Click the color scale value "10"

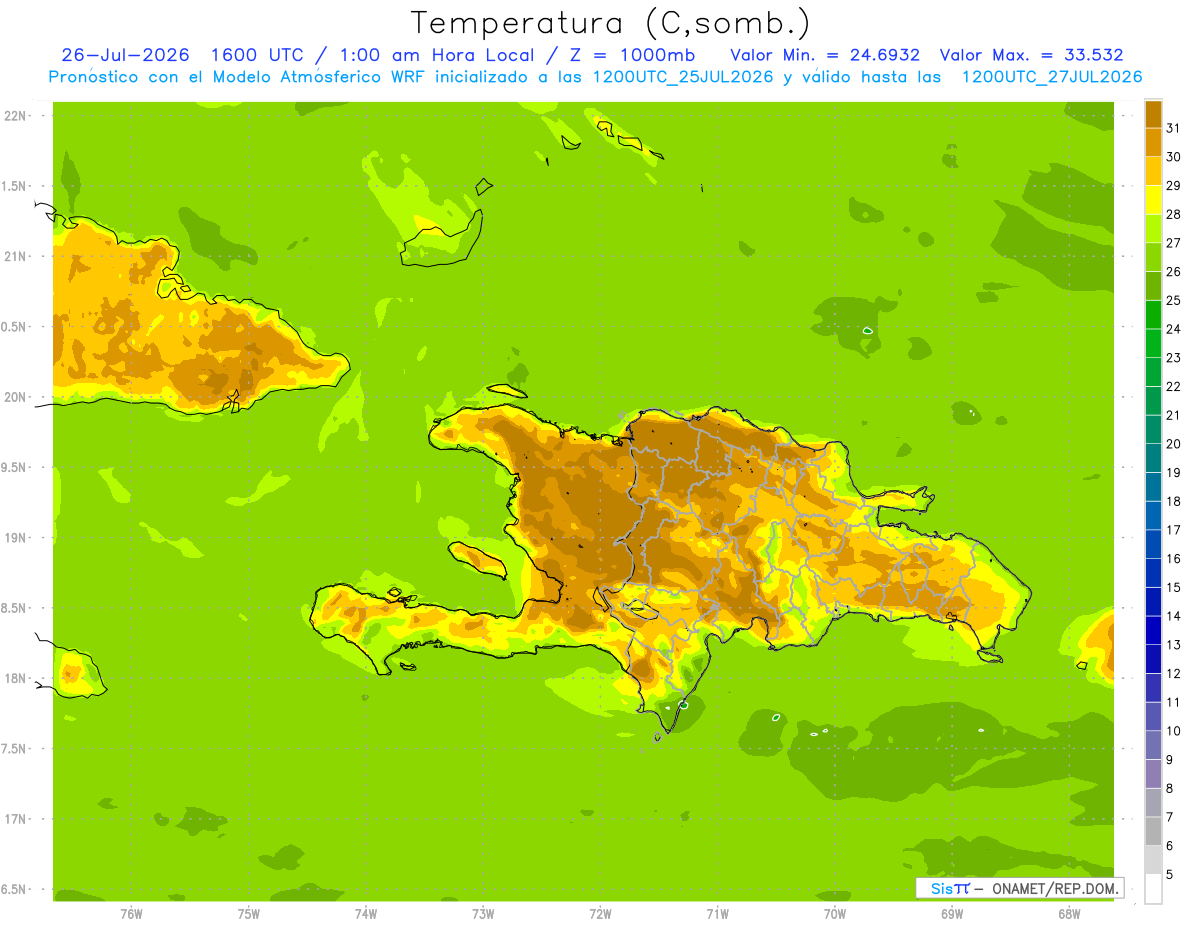coord(1173,731)
